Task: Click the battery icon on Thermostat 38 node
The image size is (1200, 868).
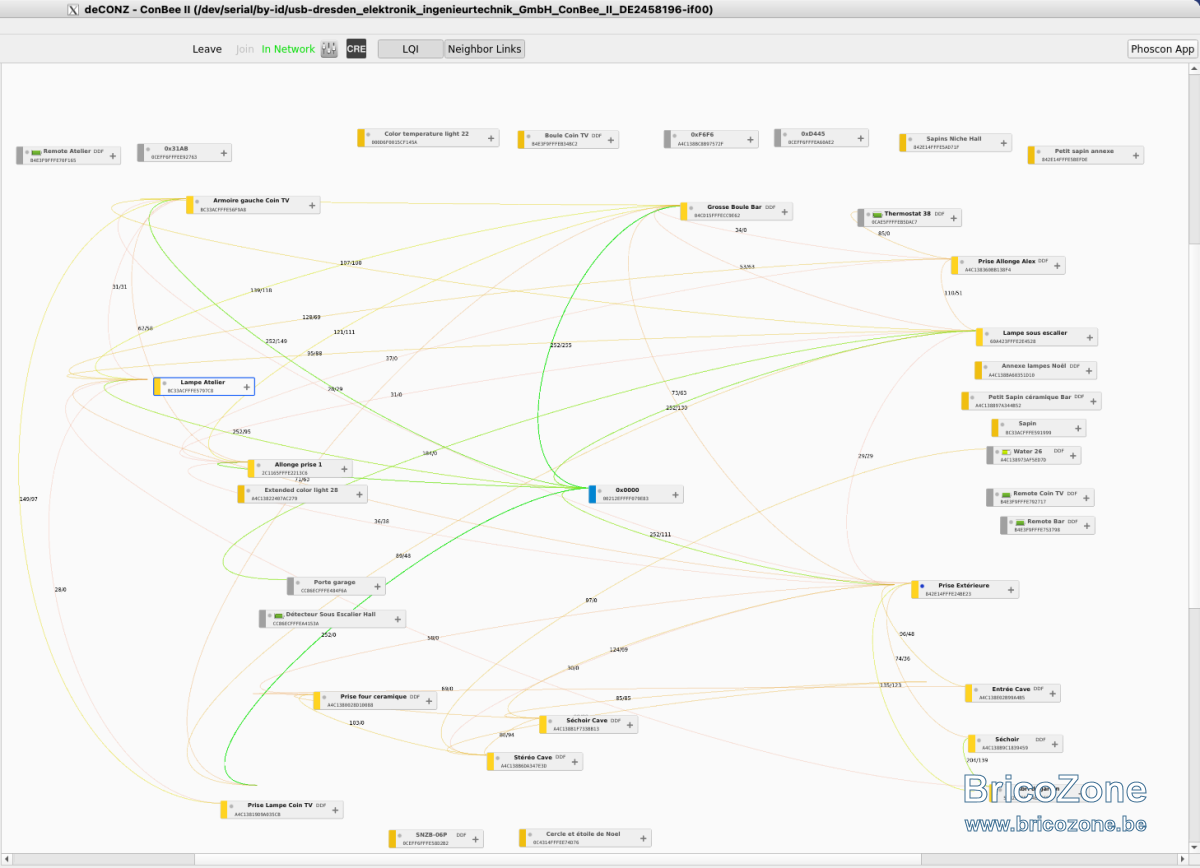Action: [x=877, y=214]
